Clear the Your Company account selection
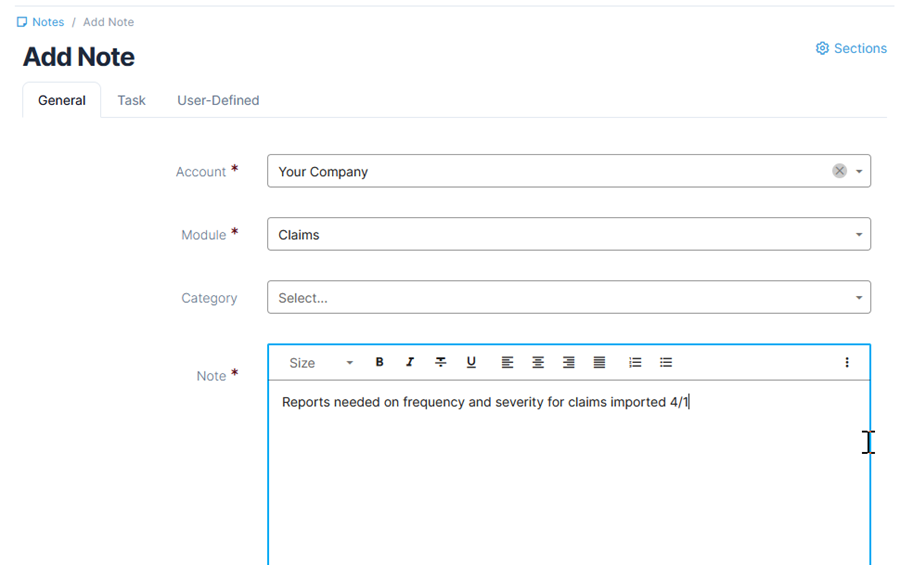The image size is (900, 565). (x=839, y=171)
